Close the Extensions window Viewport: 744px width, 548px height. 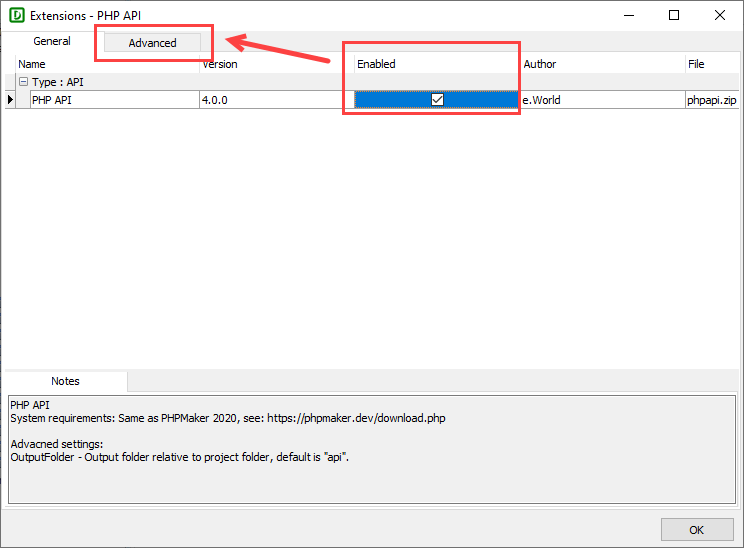click(x=719, y=15)
